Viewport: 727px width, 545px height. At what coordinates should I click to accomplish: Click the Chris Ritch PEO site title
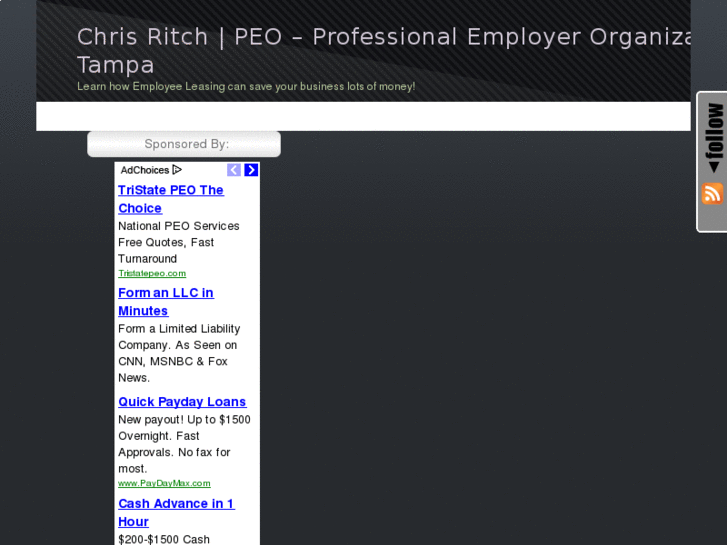pos(383,51)
